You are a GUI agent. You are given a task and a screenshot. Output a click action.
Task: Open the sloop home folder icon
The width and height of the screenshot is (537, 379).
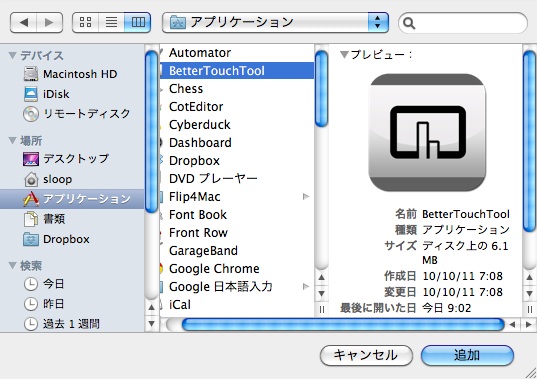click(31, 179)
